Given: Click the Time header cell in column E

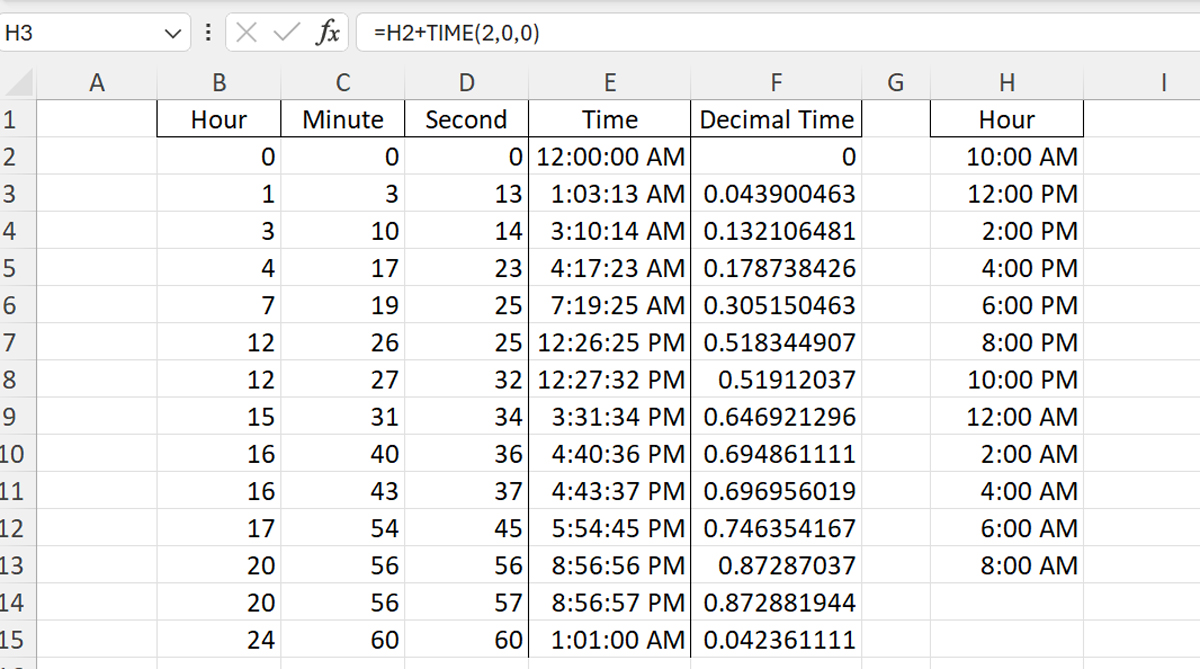Looking at the screenshot, I should [610, 119].
